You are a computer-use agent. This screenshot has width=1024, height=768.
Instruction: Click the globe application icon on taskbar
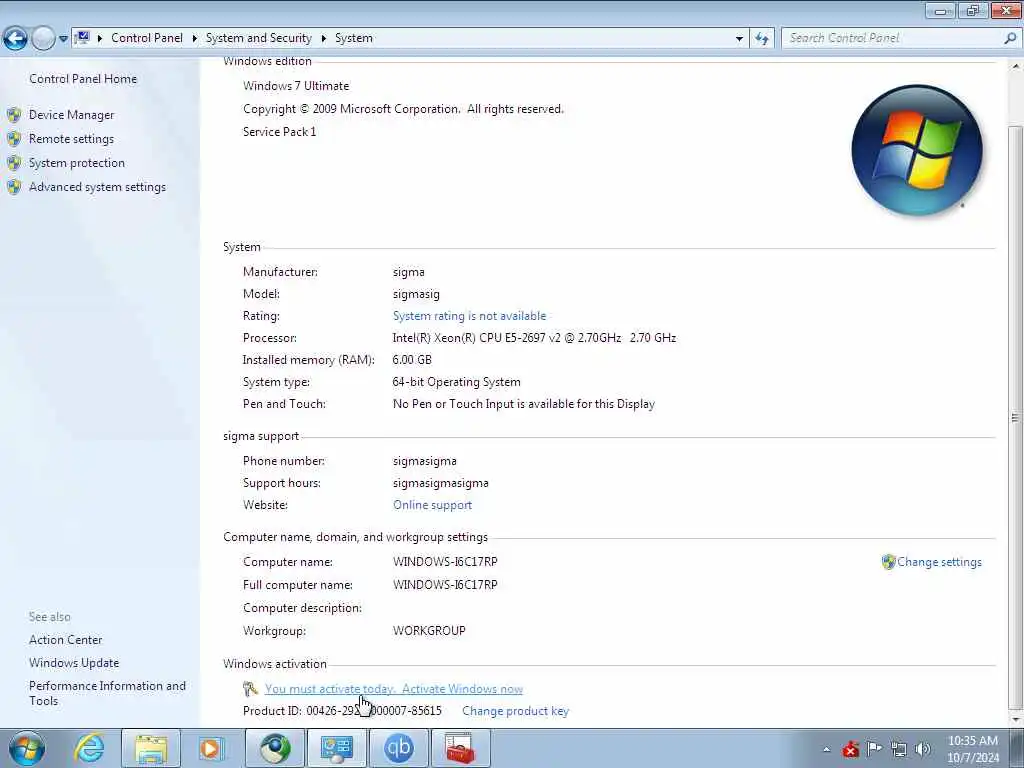275,748
